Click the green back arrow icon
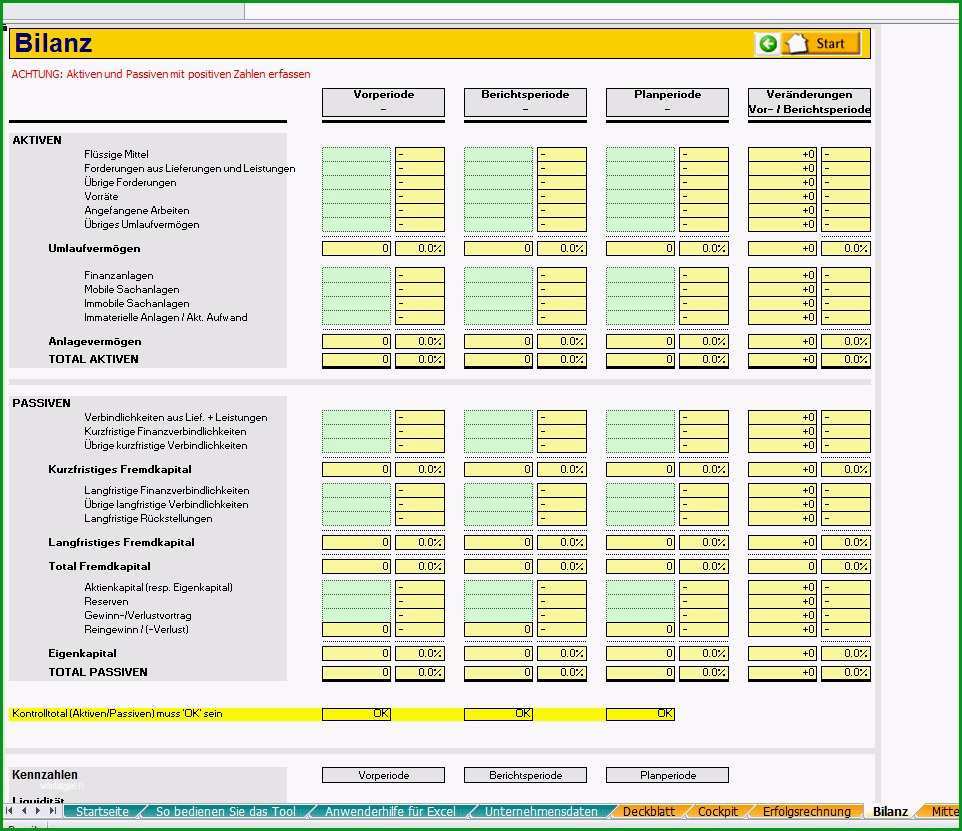 click(768, 44)
